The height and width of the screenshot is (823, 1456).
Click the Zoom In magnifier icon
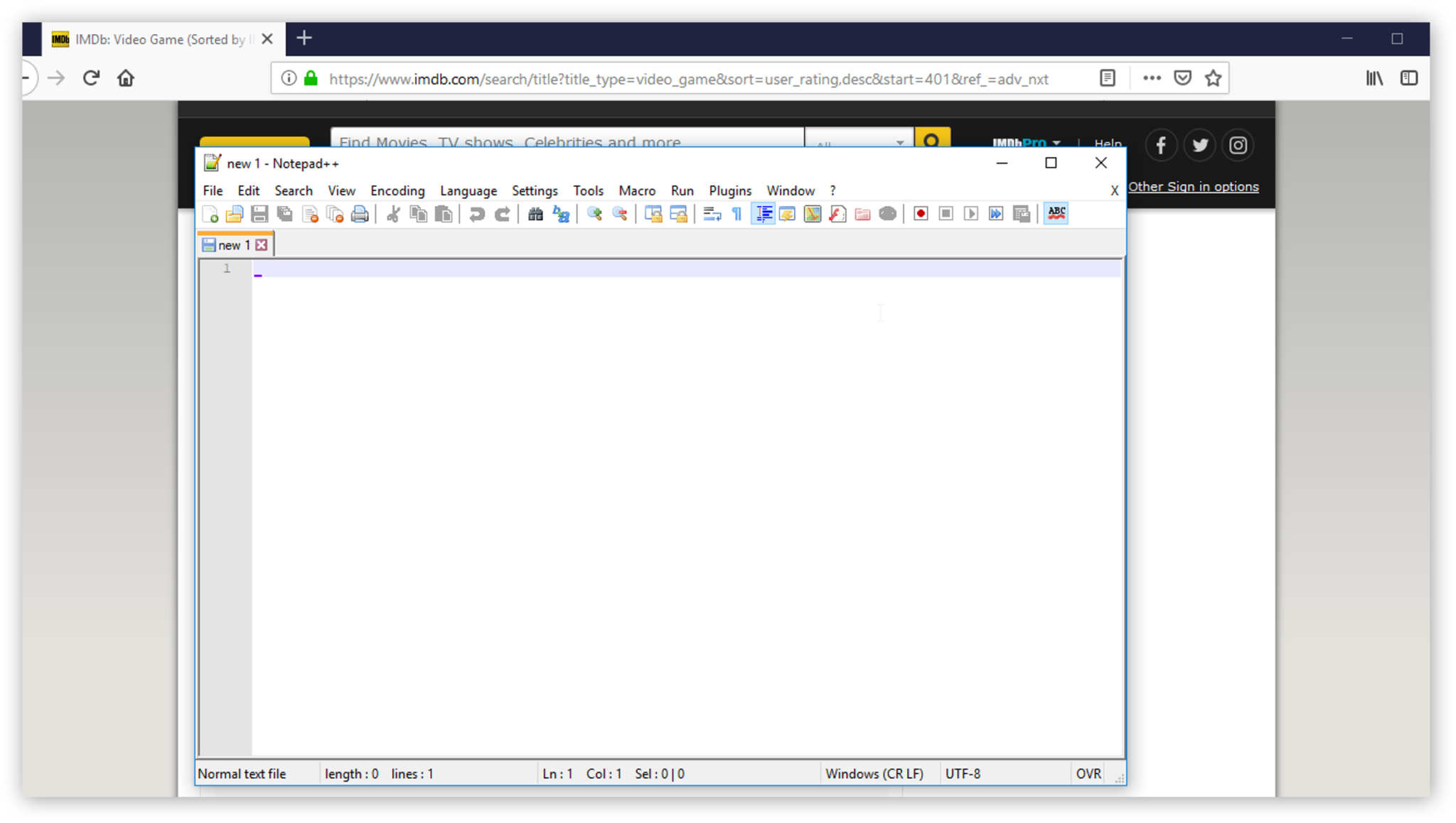(594, 214)
